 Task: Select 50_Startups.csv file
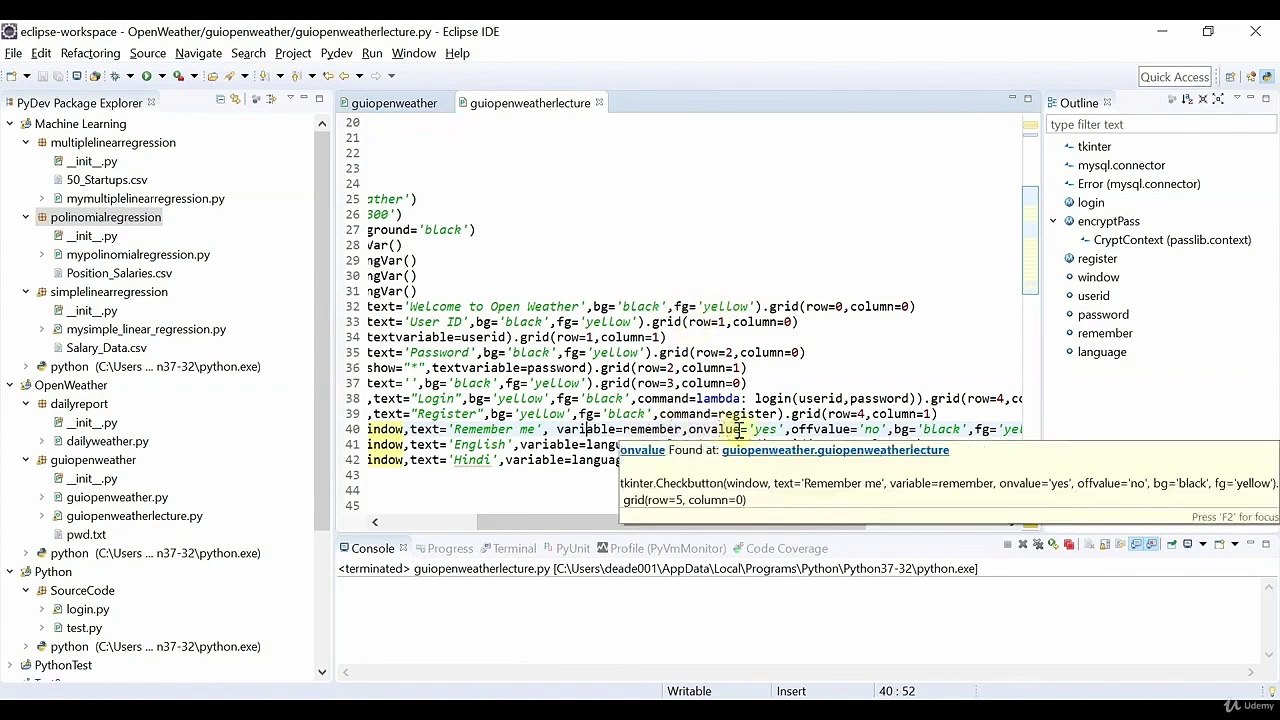point(106,180)
